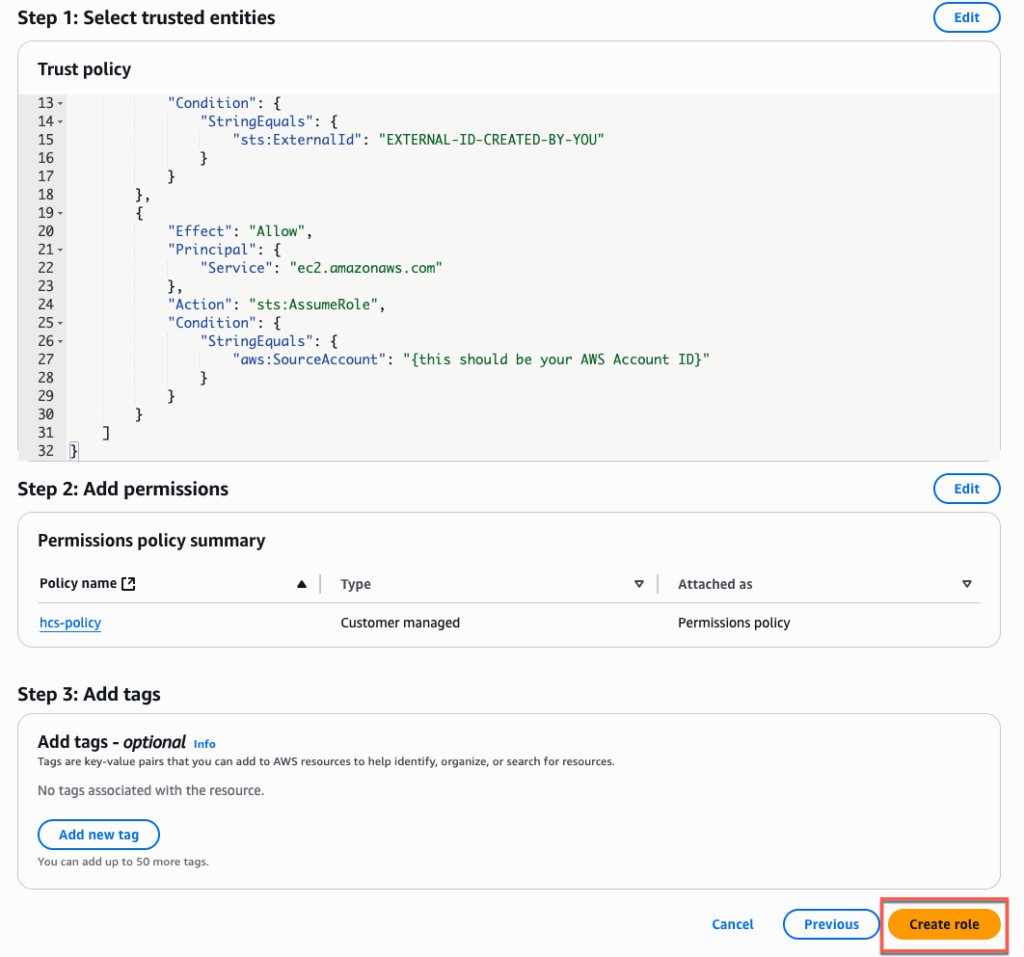
Task: Collapse the Condition block at line 25
Action: (60, 323)
